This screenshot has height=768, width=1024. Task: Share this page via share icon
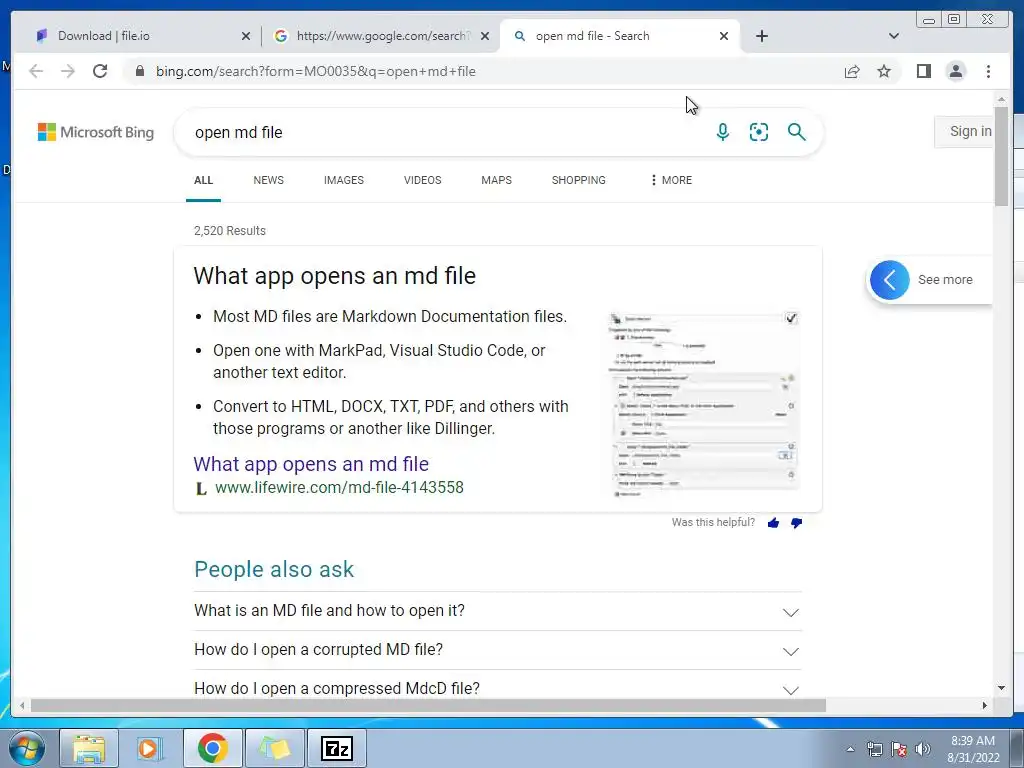(852, 71)
